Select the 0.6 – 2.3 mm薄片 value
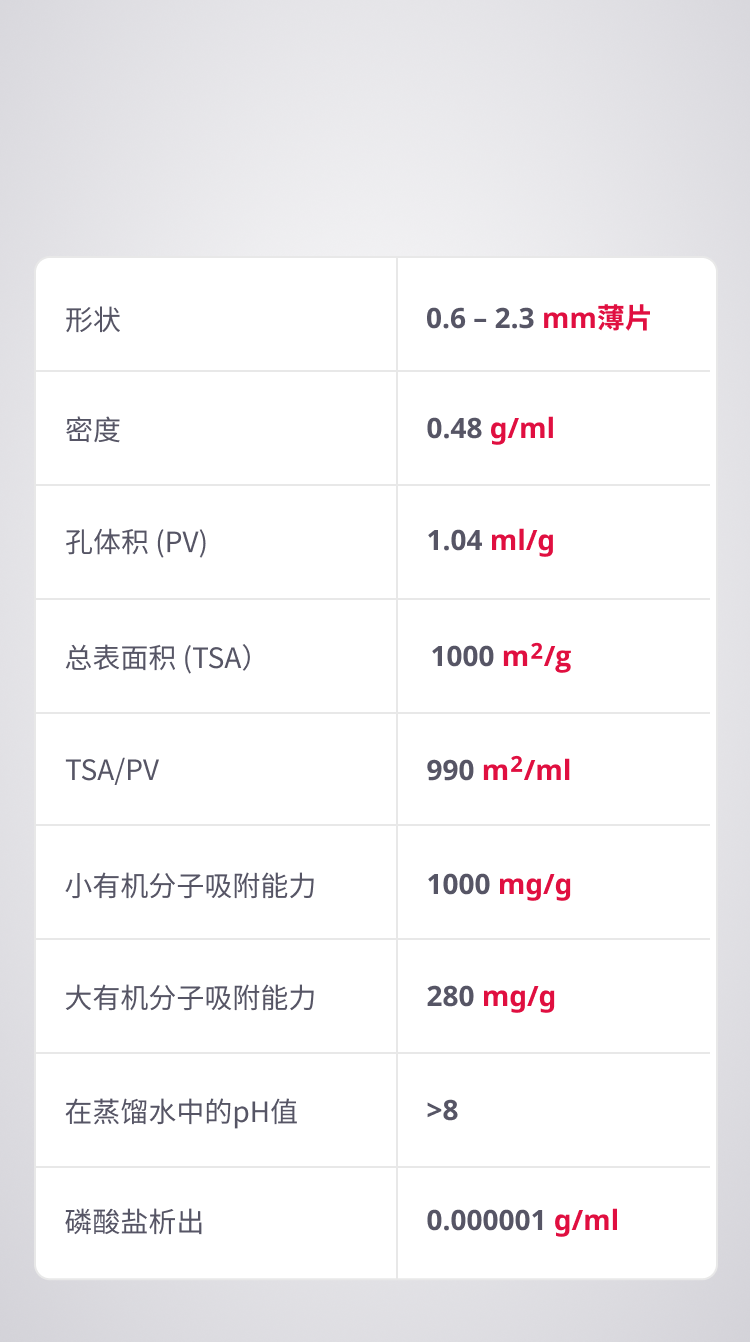Viewport: 750px width, 1342px height. [538, 319]
